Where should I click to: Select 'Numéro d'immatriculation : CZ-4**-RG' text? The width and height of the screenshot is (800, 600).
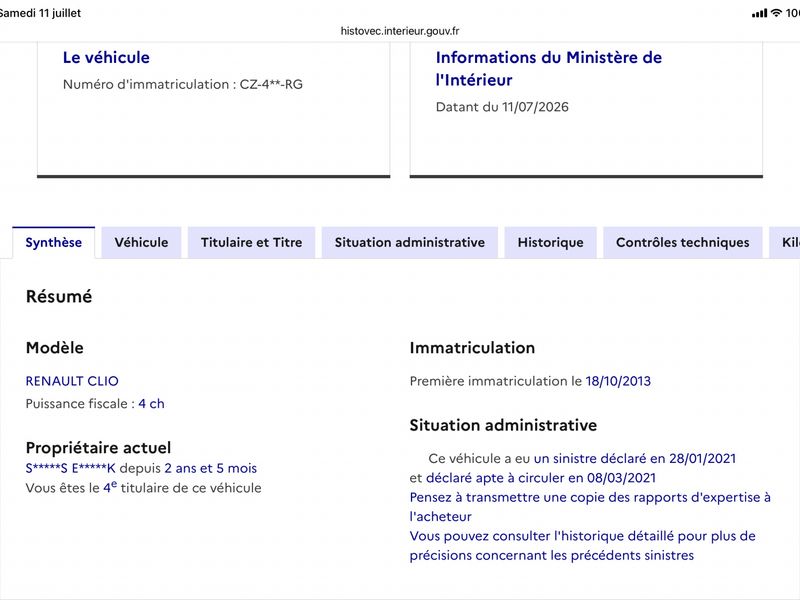(x=183, y=84)
